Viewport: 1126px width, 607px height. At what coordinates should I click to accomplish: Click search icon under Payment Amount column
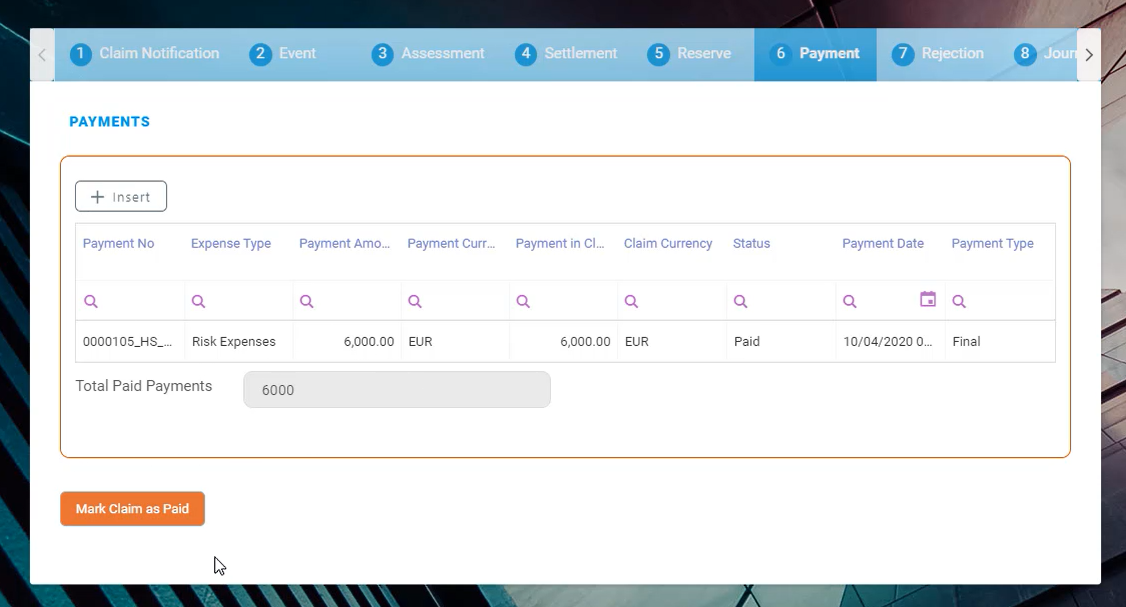pos(307,301)
